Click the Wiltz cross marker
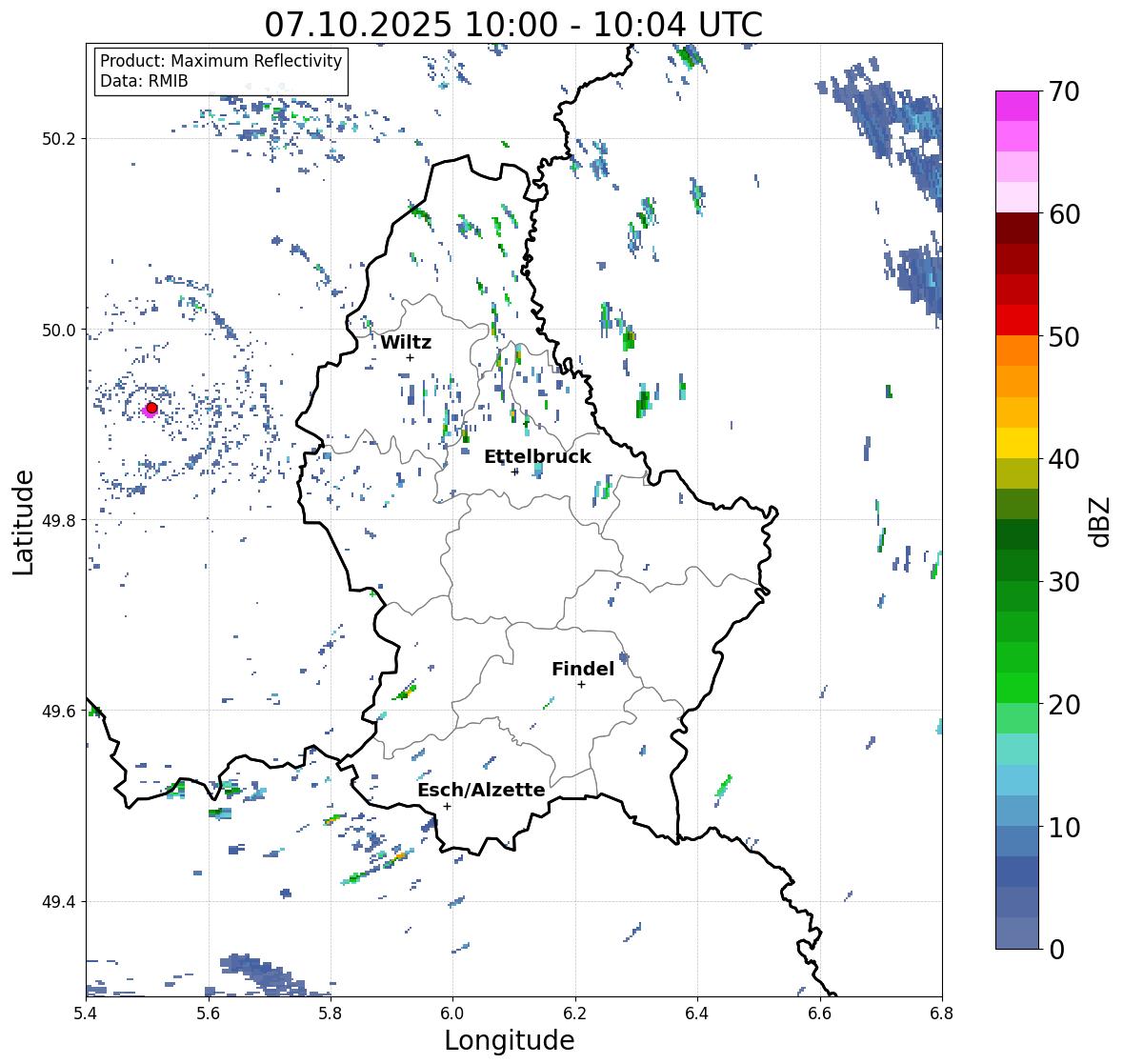 click(x=410, y=357)
